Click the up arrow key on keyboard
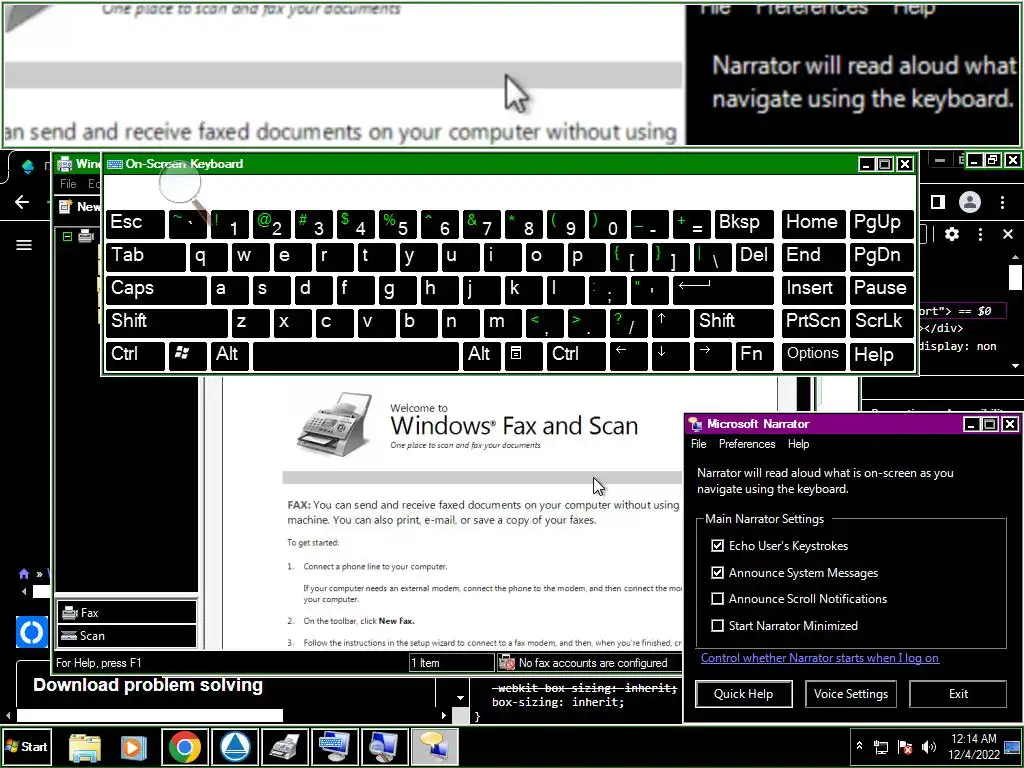This screenshot has height=768, width=1024. coord(669,322)
